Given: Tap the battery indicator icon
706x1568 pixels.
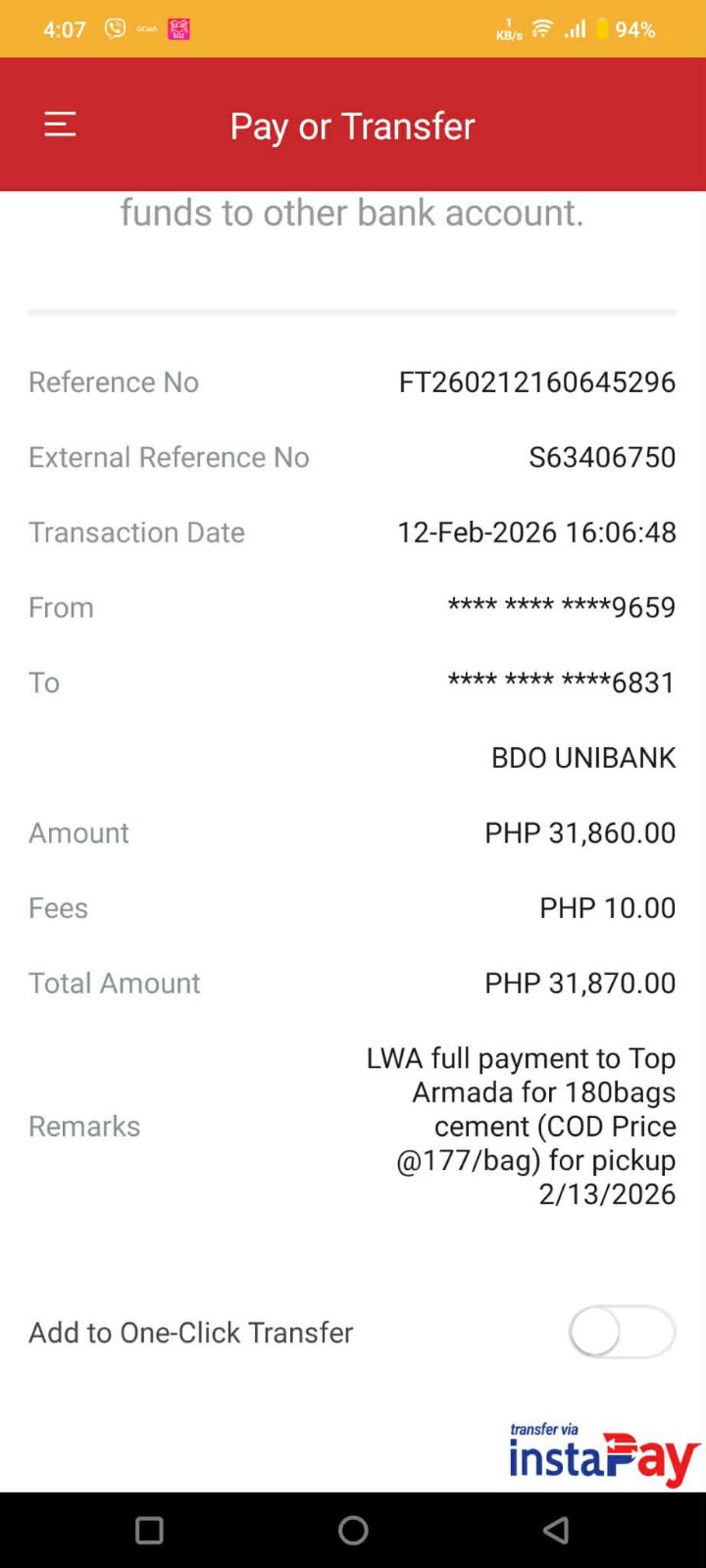Looking at the screenshot, I should [602, 28].
